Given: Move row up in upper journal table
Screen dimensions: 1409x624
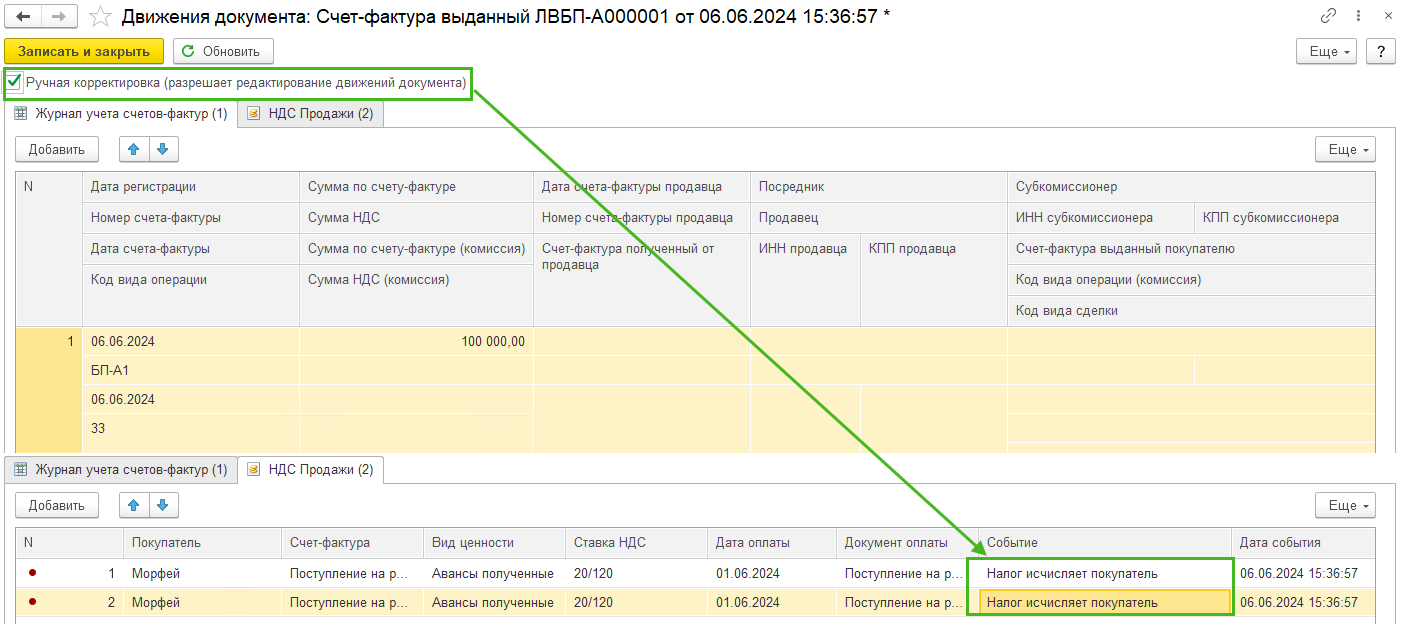Looking at the screenshot, I should click(x=134, y=149).
